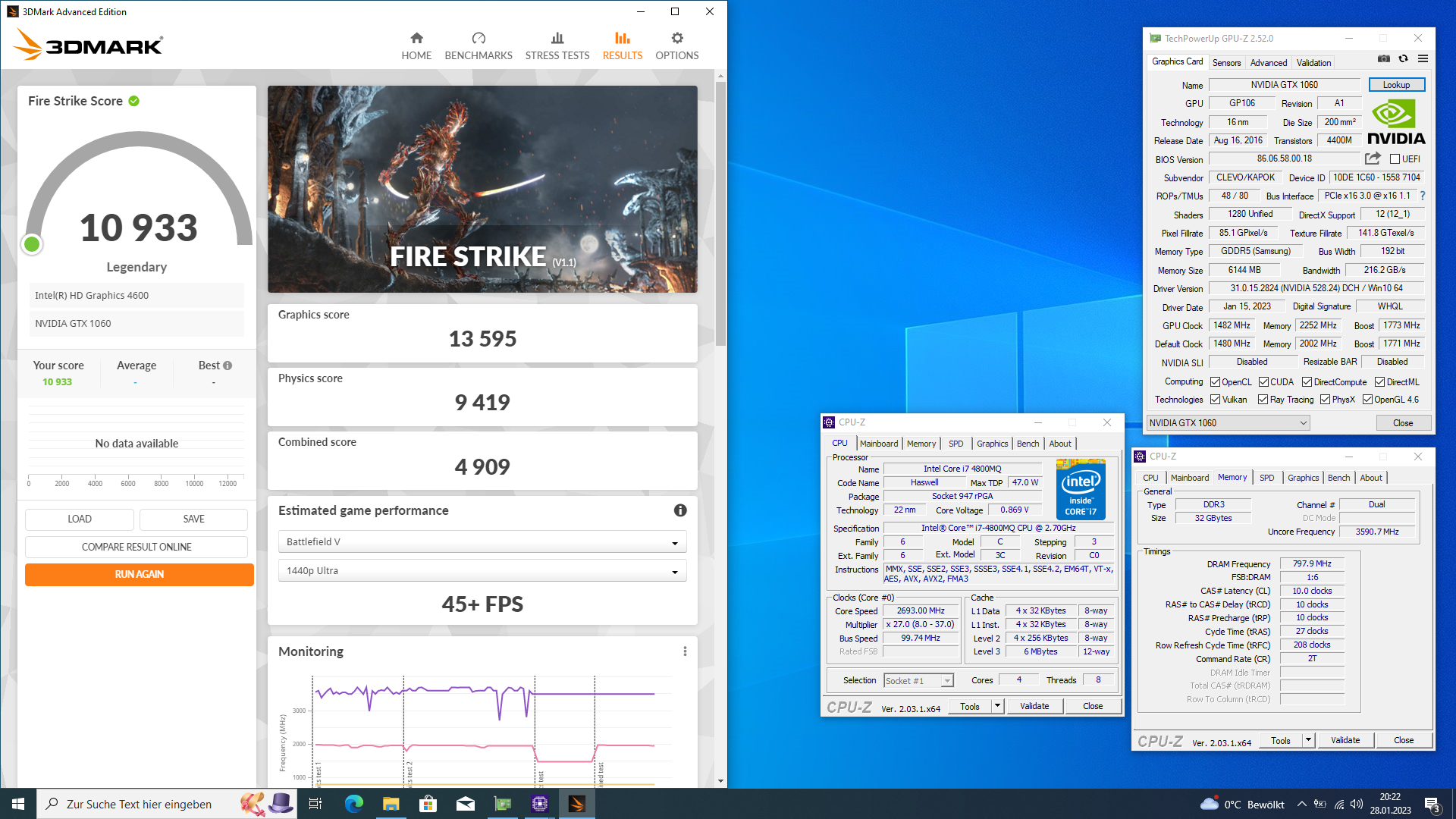Click the GPU-Z taskbar icon

(x=502, y=804)
